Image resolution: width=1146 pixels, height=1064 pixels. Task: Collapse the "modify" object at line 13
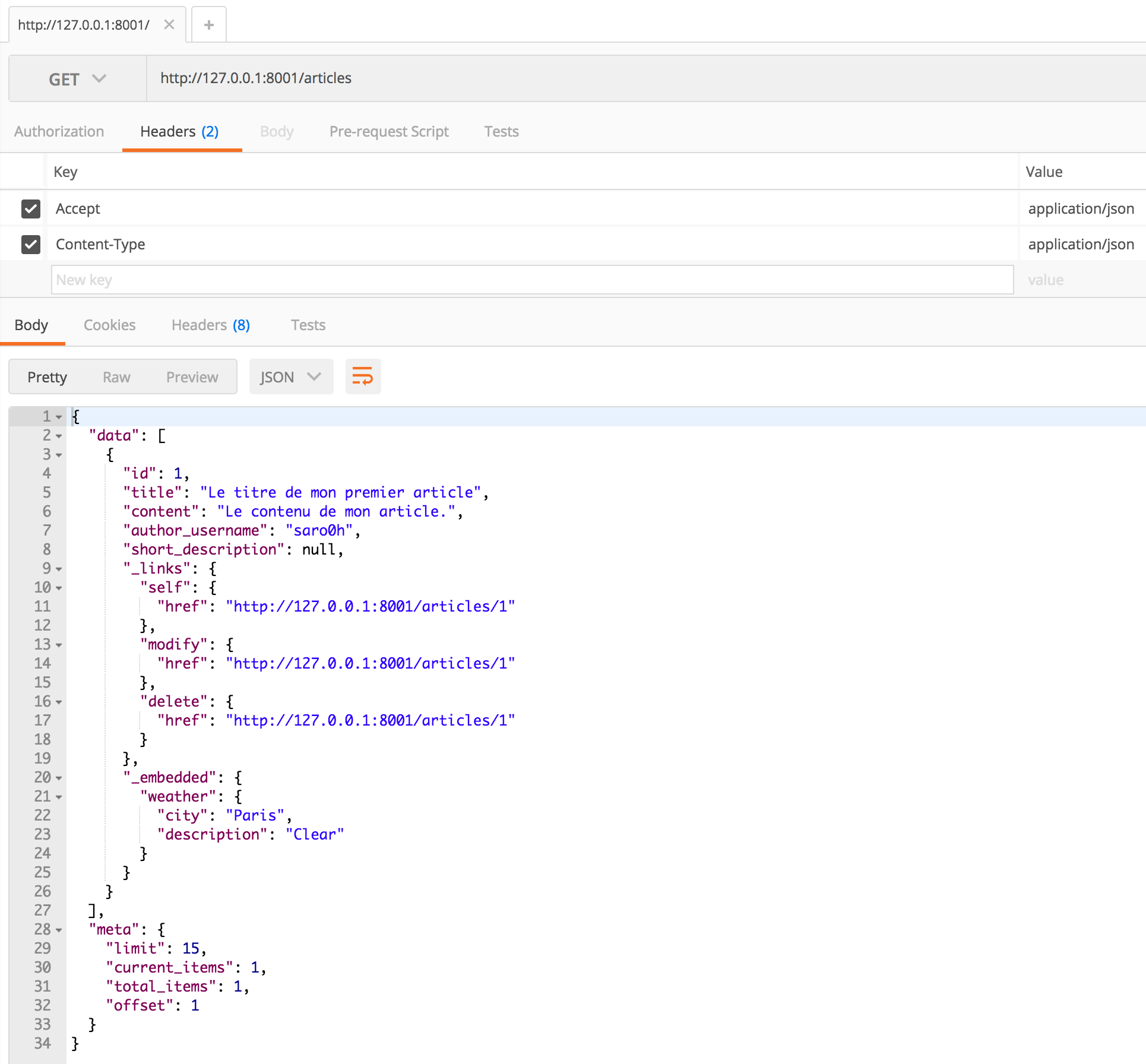pyautogui.click(x=59, y=645)
